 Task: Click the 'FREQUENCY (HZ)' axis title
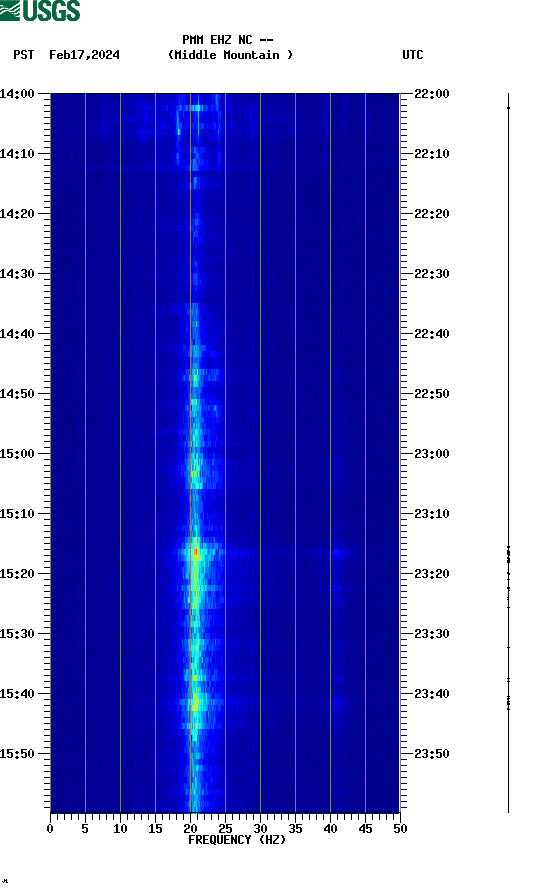click(237, 840)
